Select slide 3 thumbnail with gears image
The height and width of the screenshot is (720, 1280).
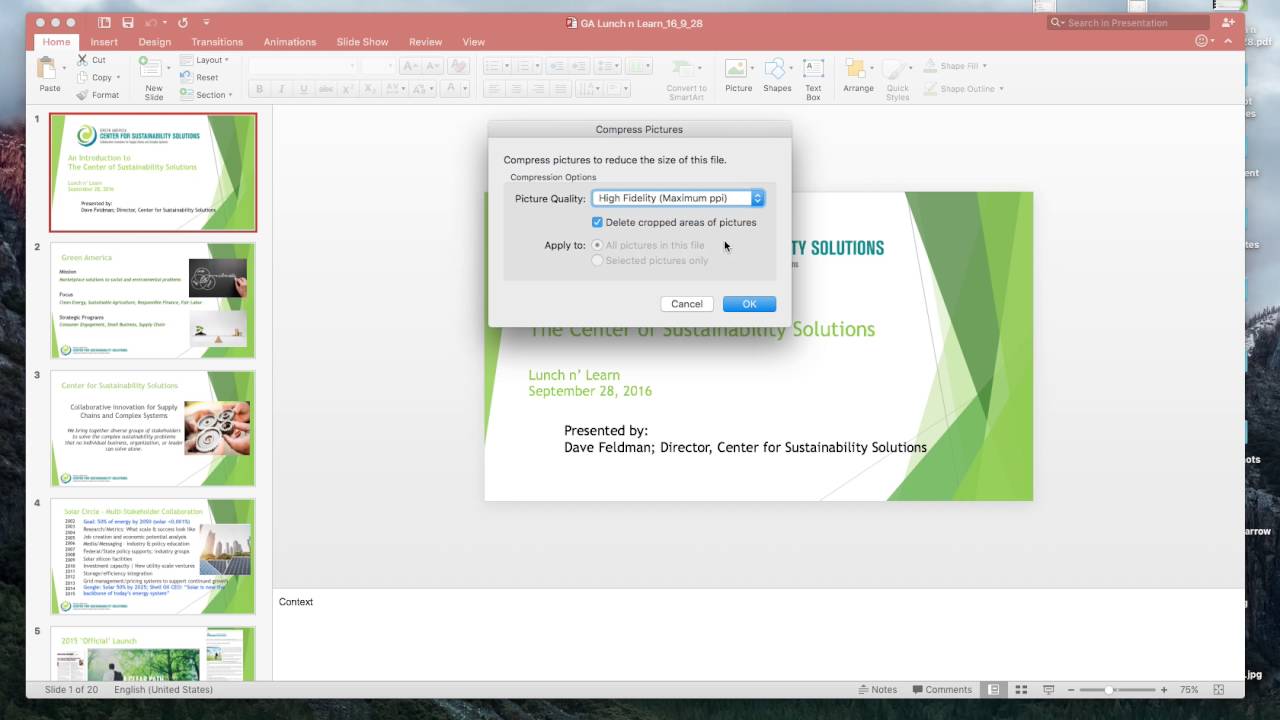153,428
